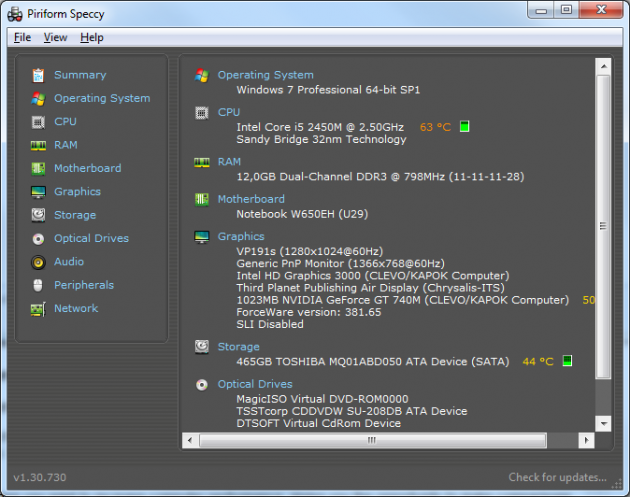Screen dimensions: 630x497
Task: Click the CPU chip icon in sidebar
Action: [38, 122]
